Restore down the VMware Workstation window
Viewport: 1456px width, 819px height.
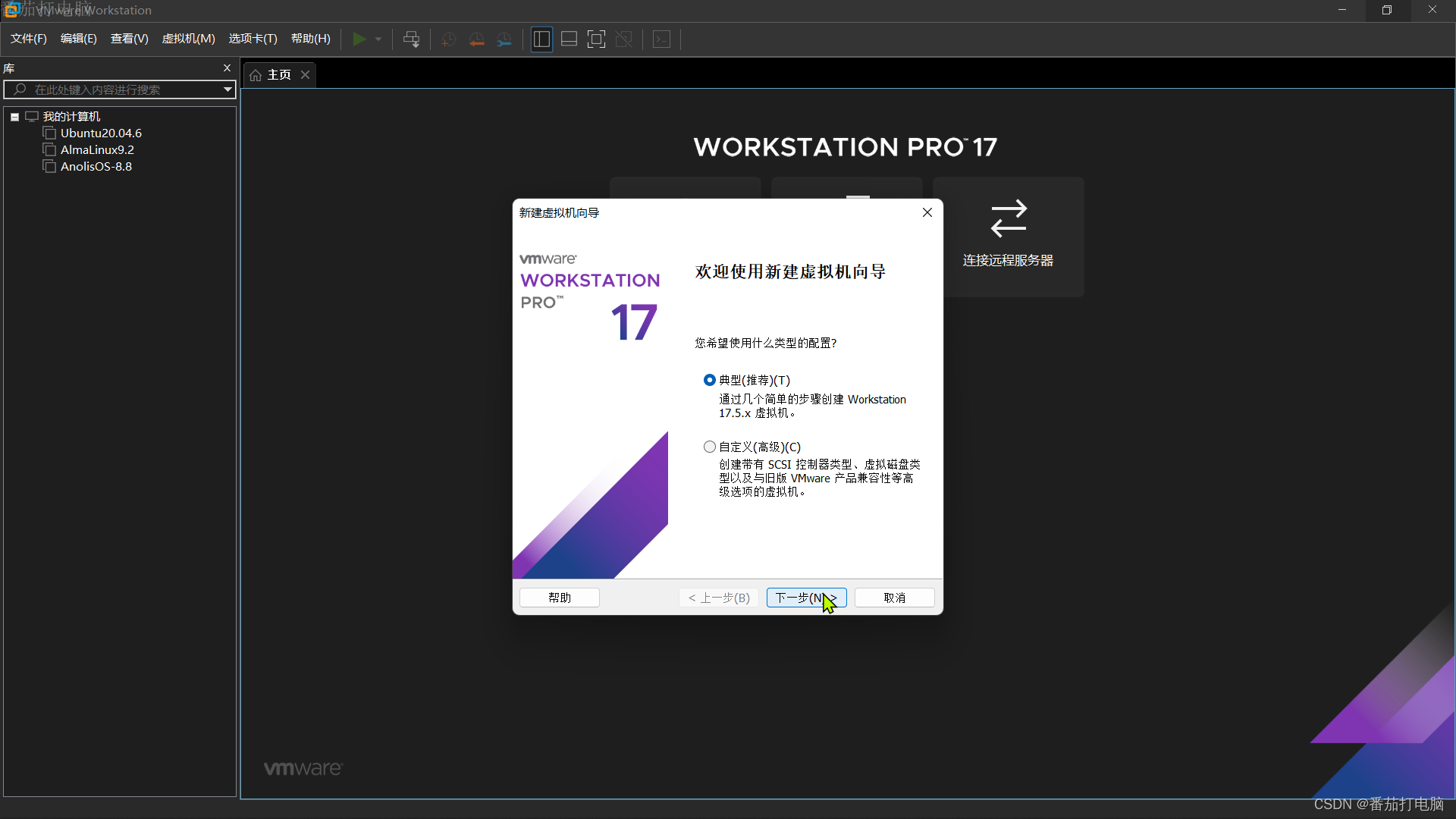tap(1387, 10)
